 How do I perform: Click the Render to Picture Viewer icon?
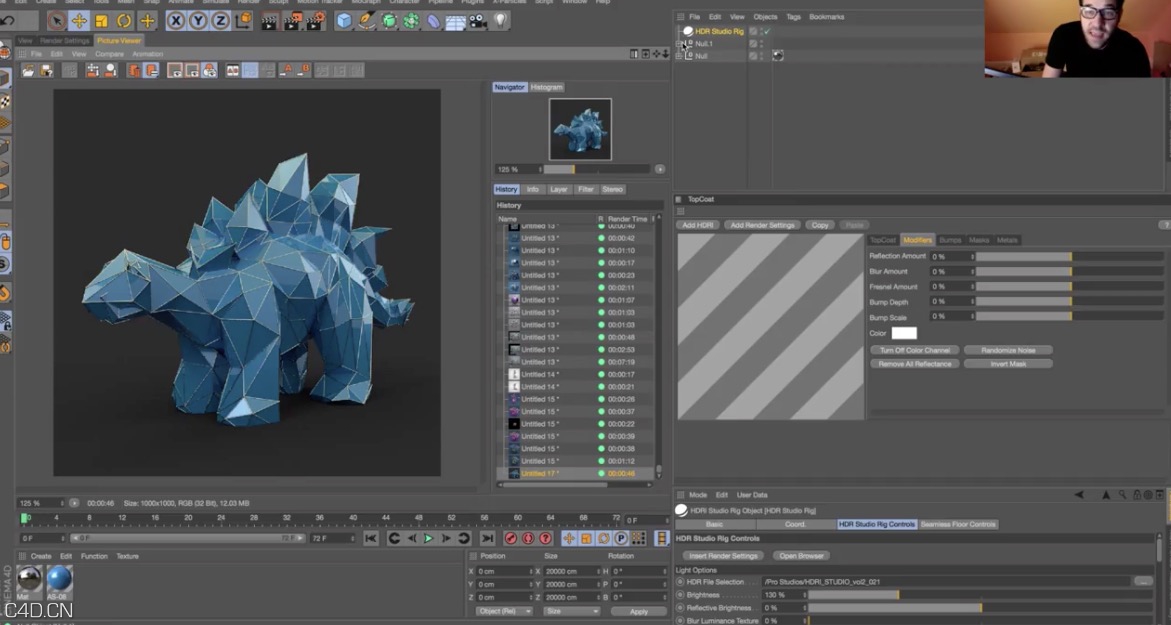(x=290, y=20)
